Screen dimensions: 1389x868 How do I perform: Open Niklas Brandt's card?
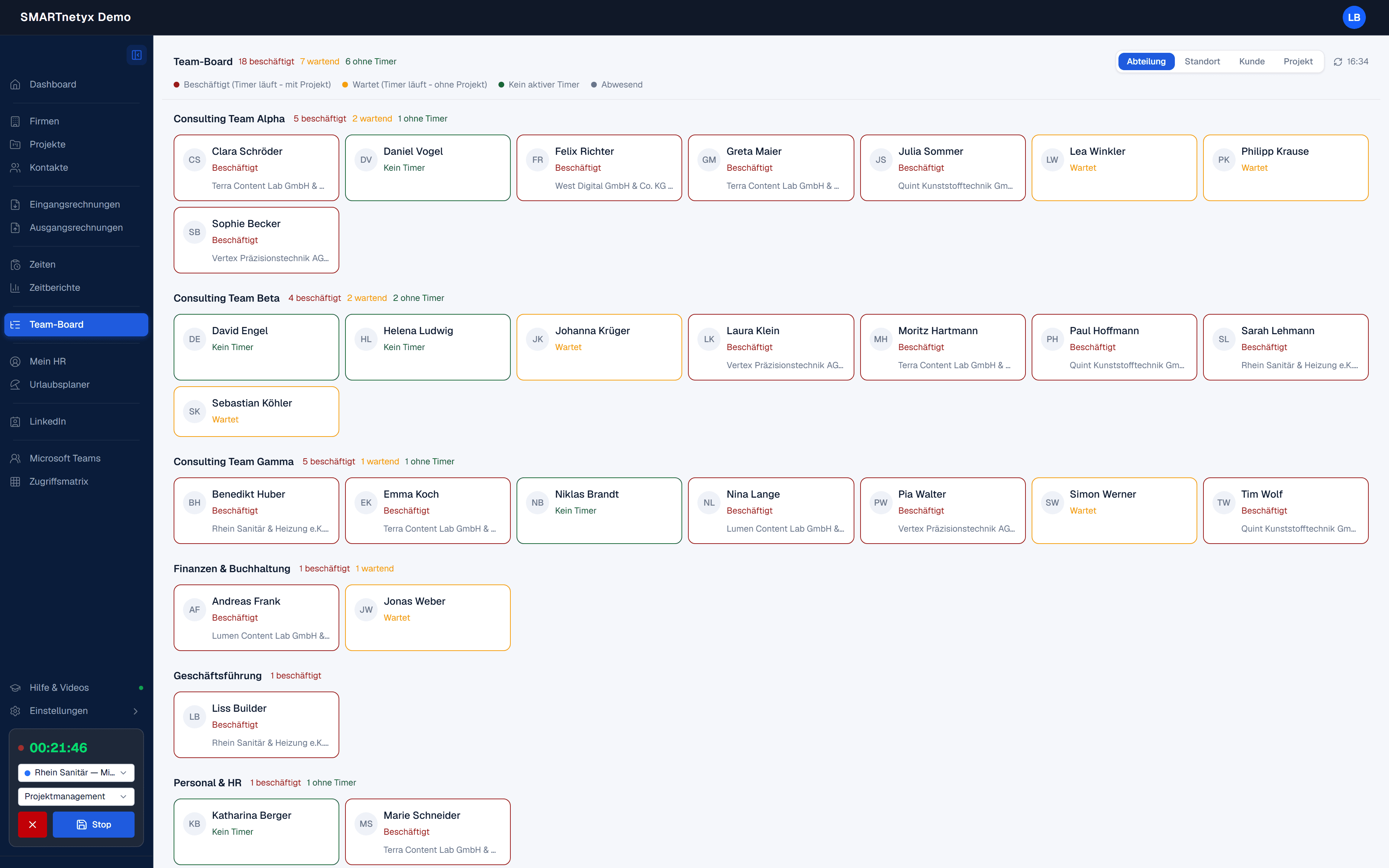point(599,510)
